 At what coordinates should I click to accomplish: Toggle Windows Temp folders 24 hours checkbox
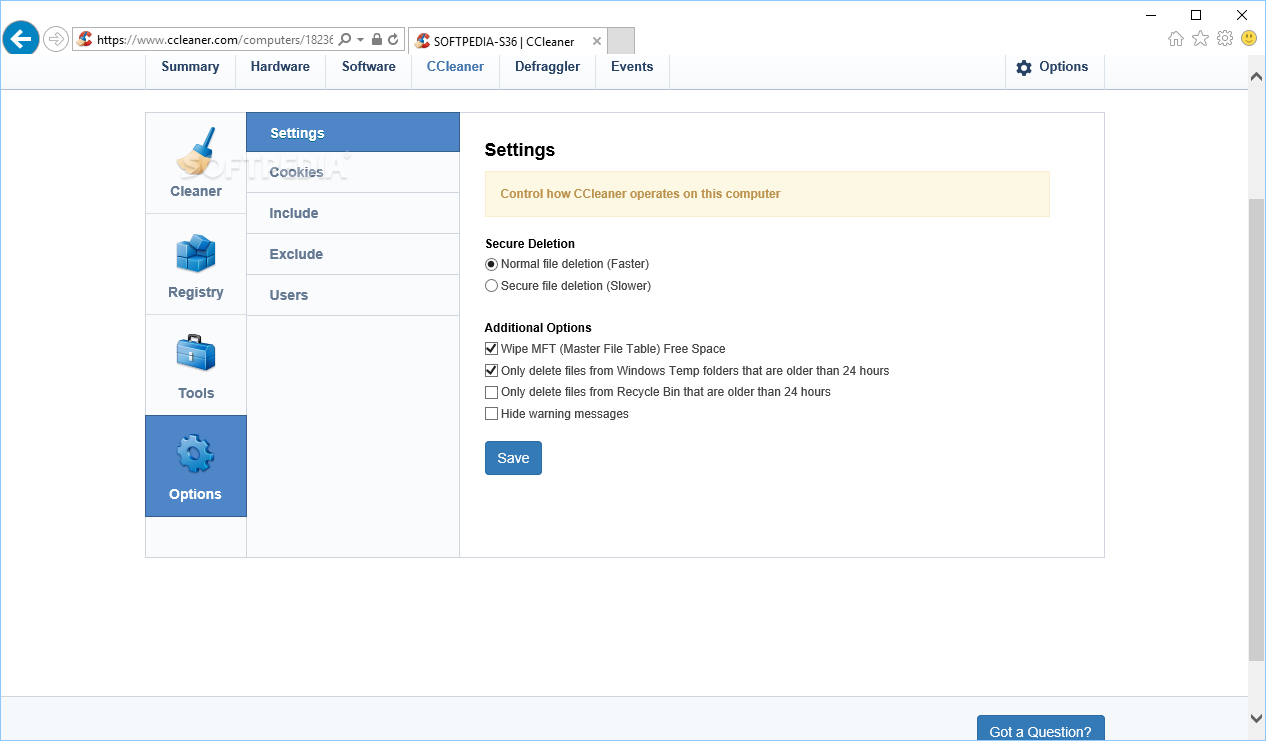pyautogui.click(x=491, y=371)
